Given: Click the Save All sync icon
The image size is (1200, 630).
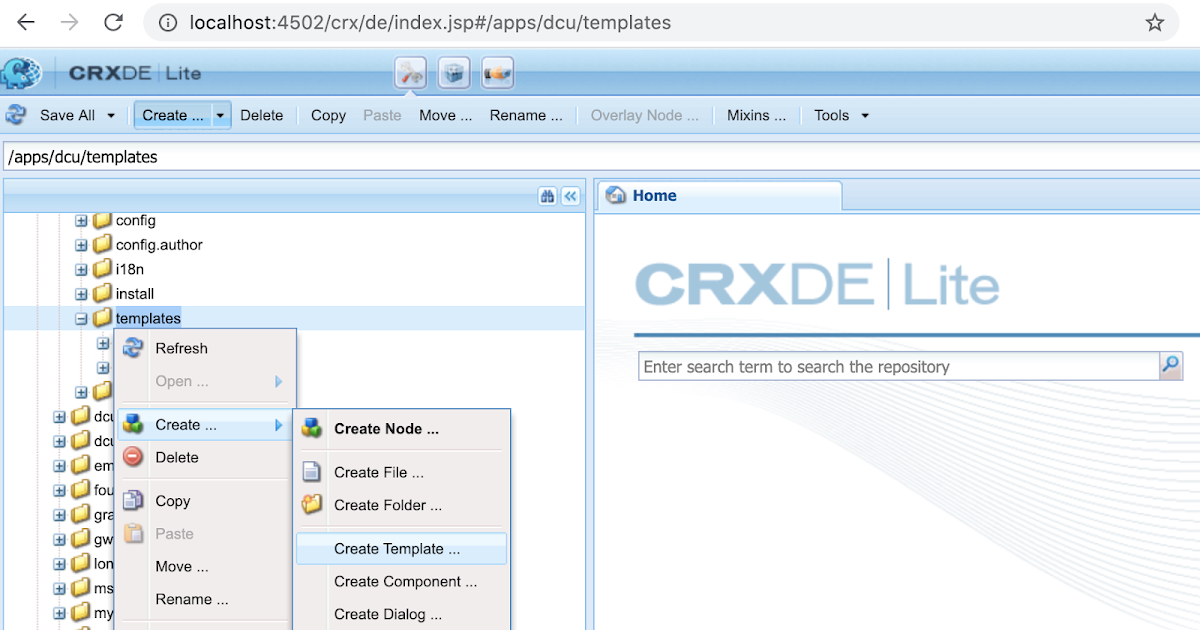Looking at the screenshot, I should (x=16, y=115).
